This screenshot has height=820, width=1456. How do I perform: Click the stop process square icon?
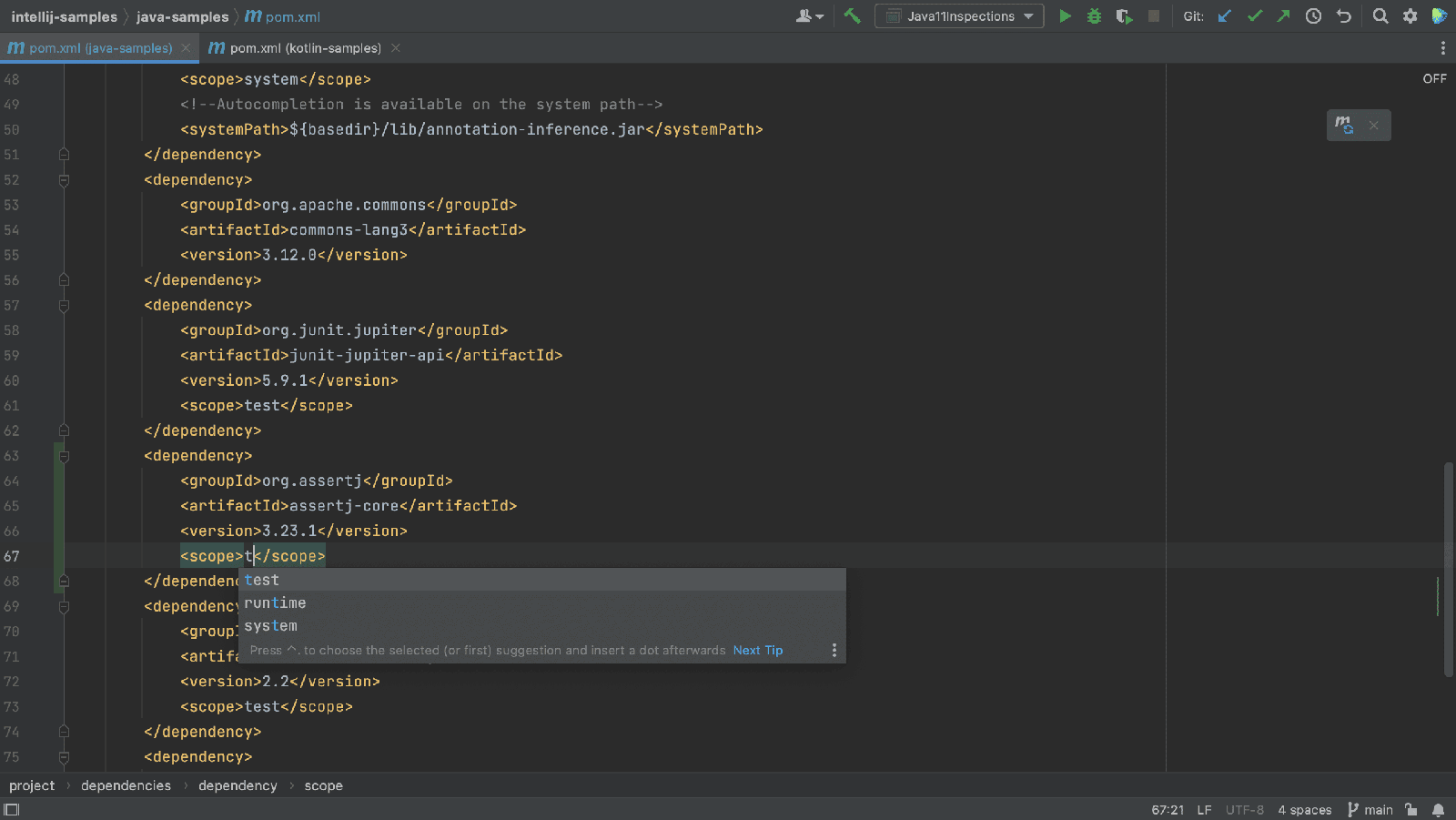click(x=1154, y=16)
